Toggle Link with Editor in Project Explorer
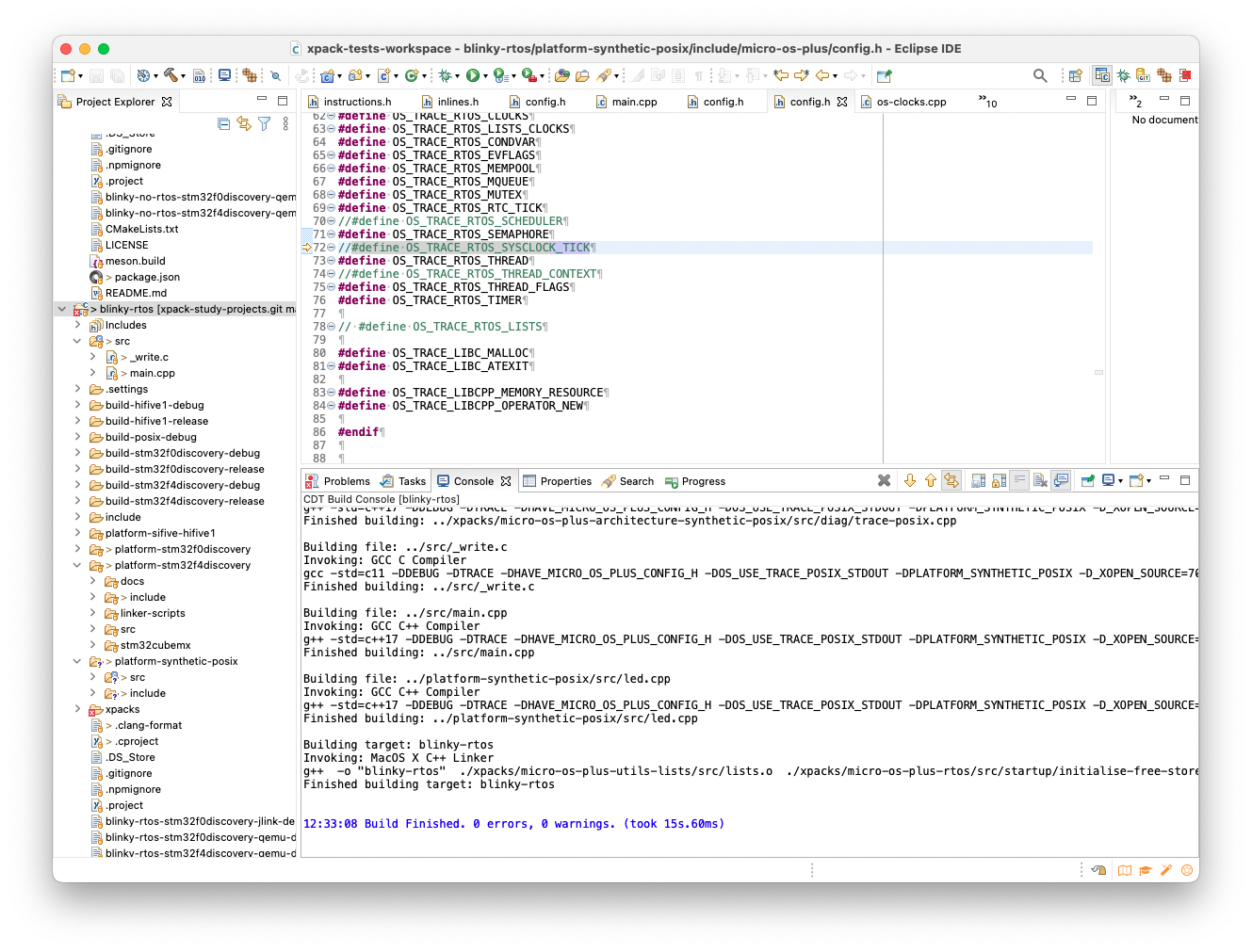Viewport: 1252px width, 952px height. [x=244, y=123]
